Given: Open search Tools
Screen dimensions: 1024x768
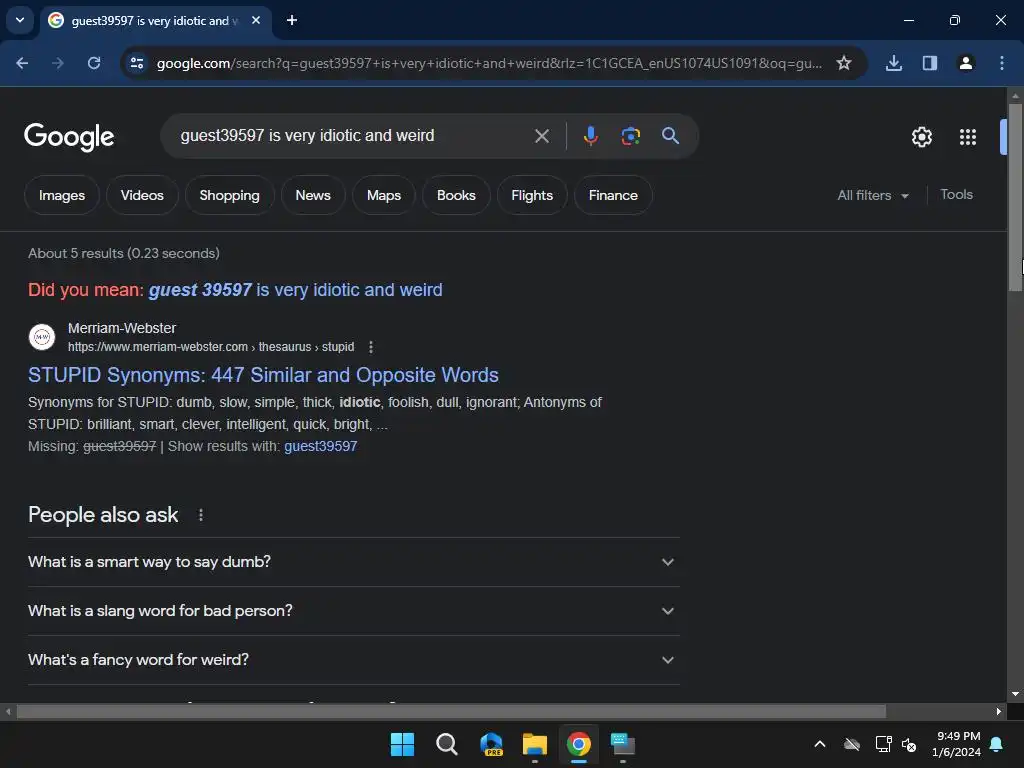Looking at the screenshot, I should [x=956, y=195].
